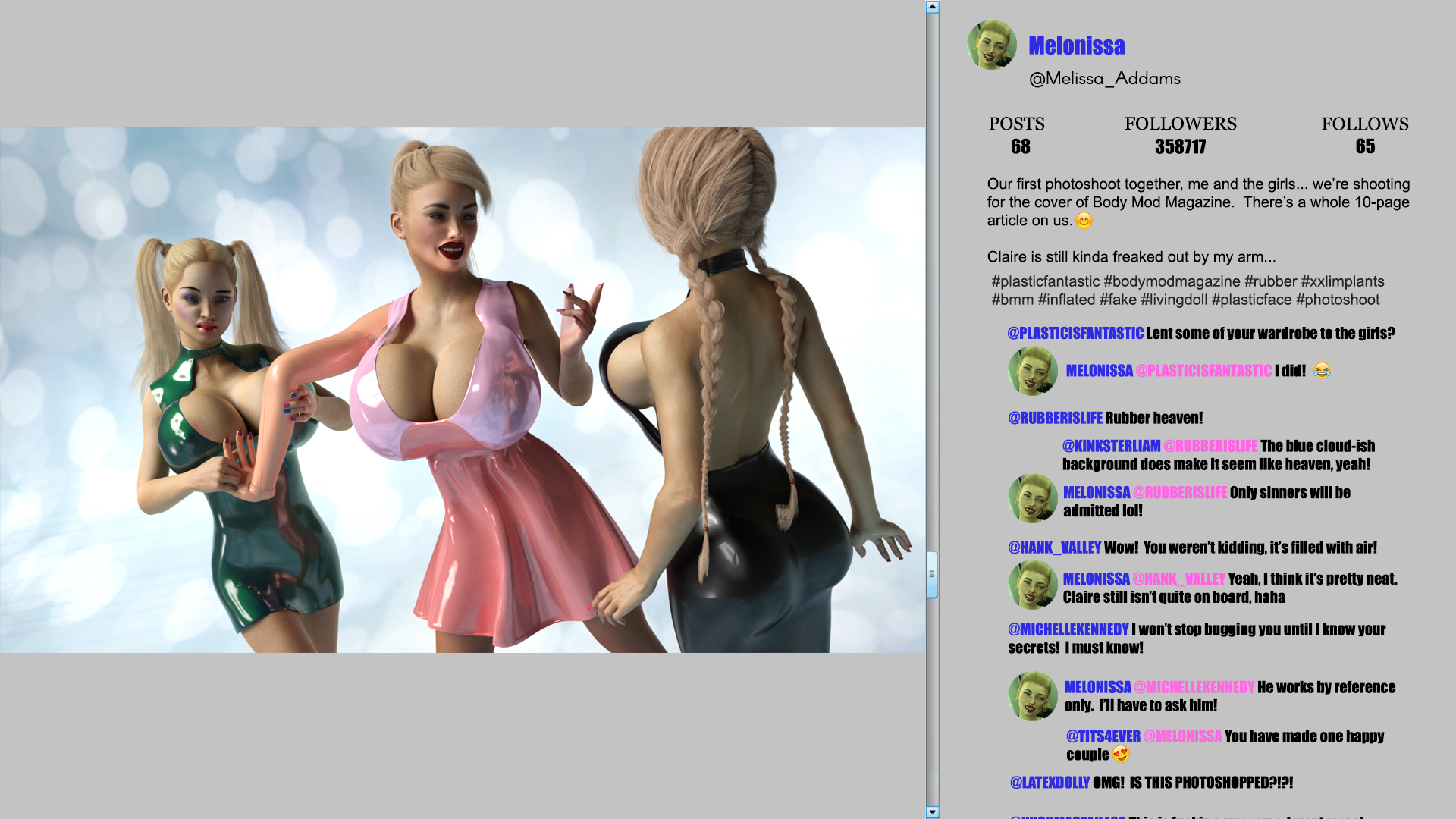This screenshot has width=1456, height=819.
Task: Open the Melonissa profile name link
Action: [1077, 45]
